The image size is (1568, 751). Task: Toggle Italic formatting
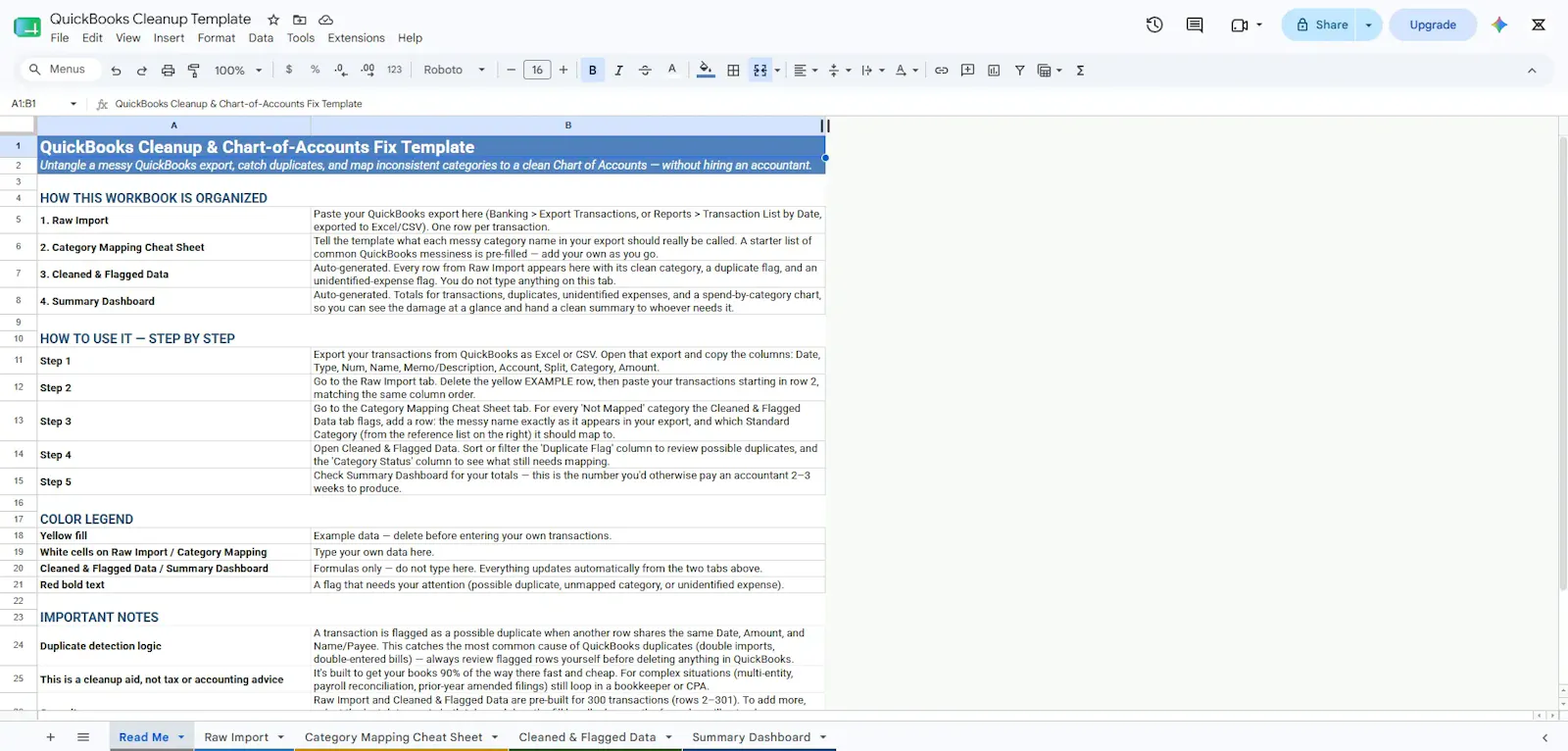(x=618, y=71)
